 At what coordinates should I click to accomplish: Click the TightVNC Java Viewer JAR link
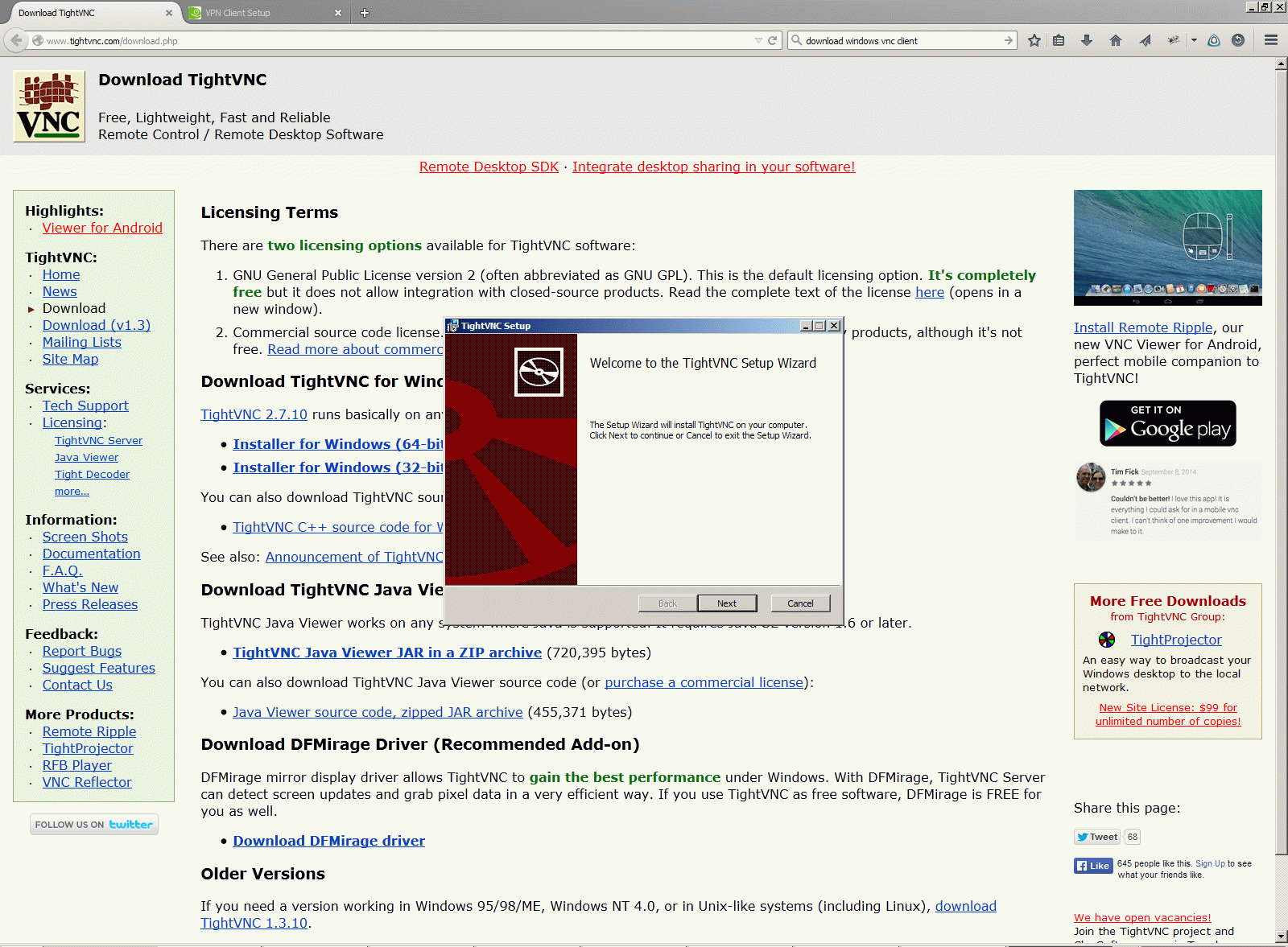387,653
